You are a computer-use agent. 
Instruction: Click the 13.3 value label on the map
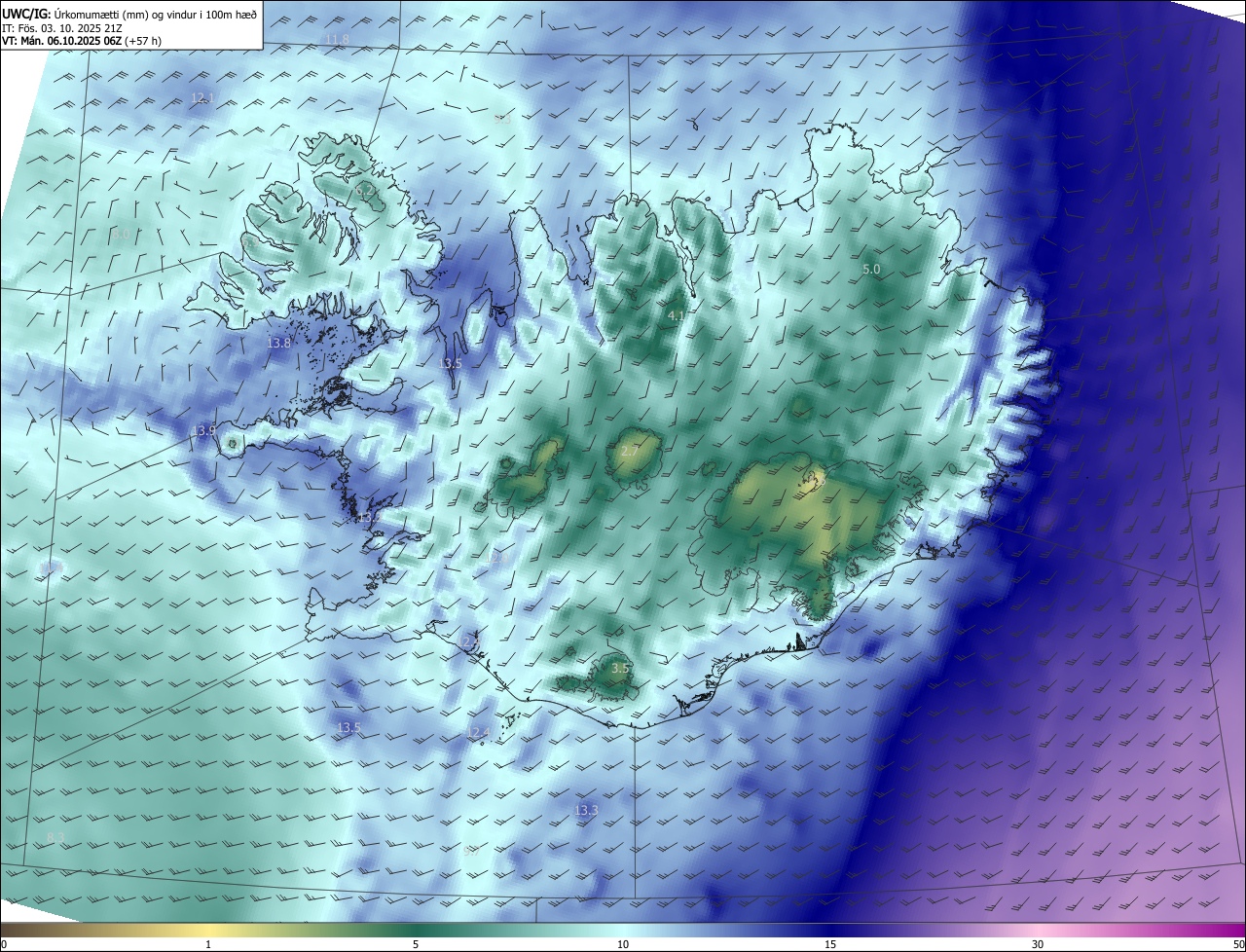[x=586, y=810]
